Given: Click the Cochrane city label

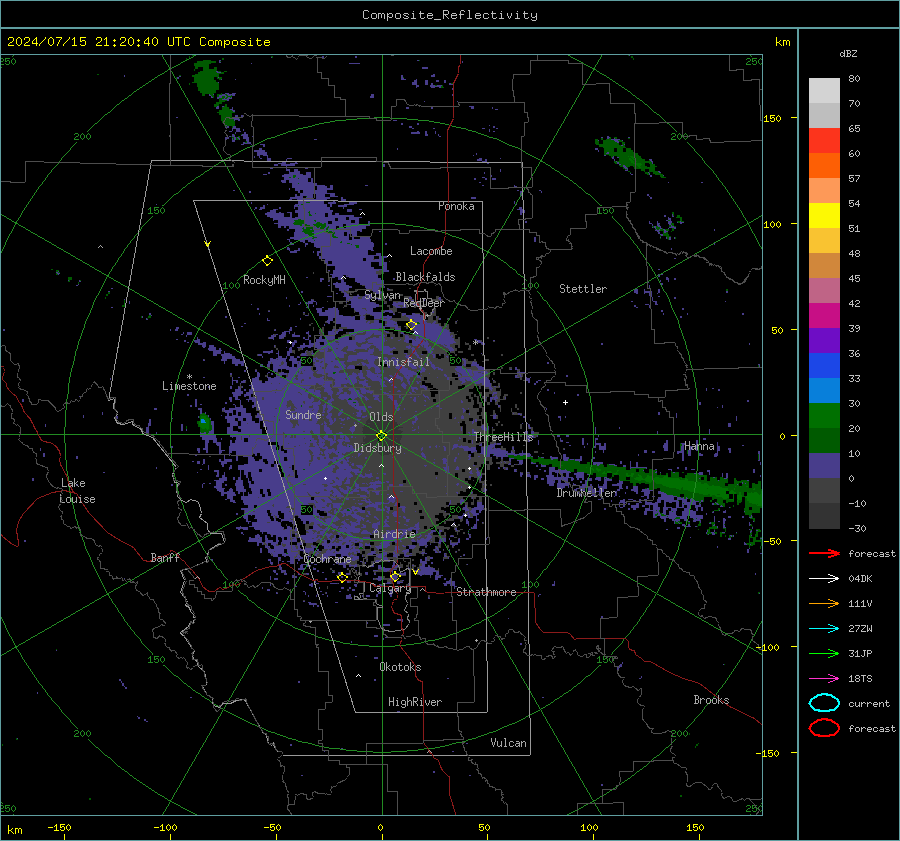Looking at the screenshot, I should pos(327,559).
